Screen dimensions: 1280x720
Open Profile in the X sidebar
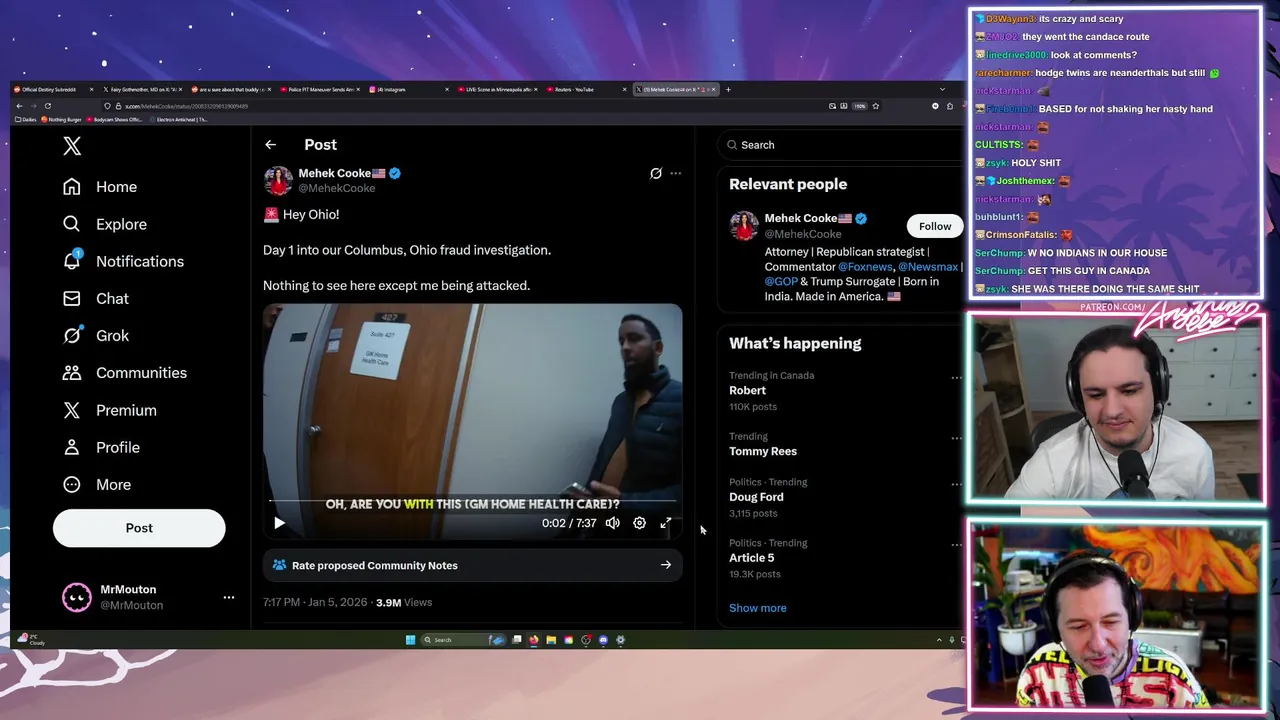101,447
